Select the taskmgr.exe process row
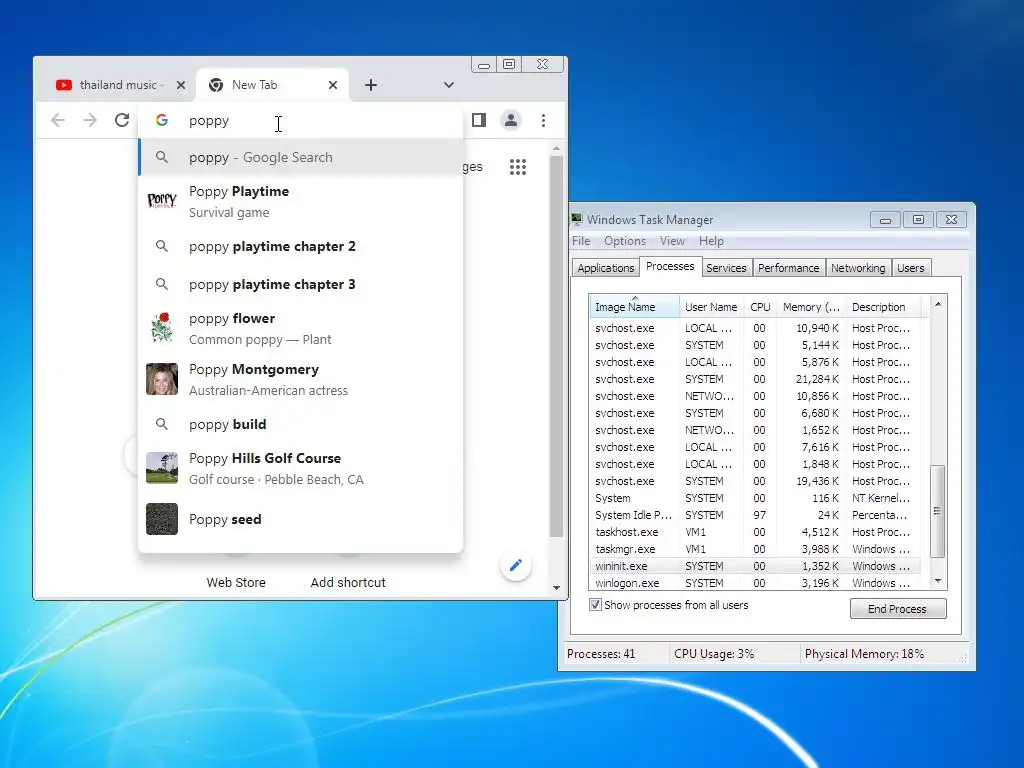Screen dimensions: 1024x768 coord(756,549)
